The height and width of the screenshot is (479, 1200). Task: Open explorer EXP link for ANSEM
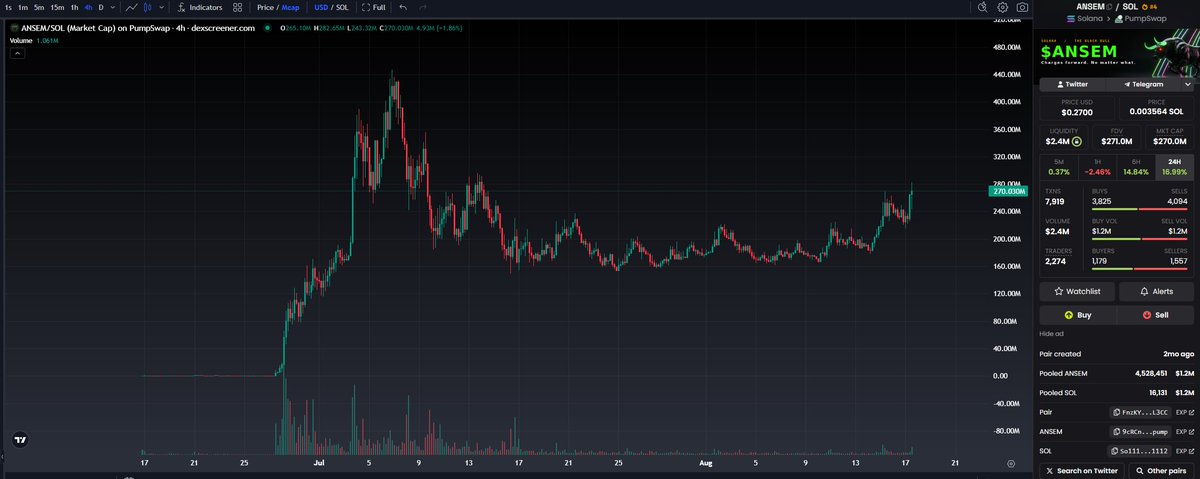[1184, 432]
